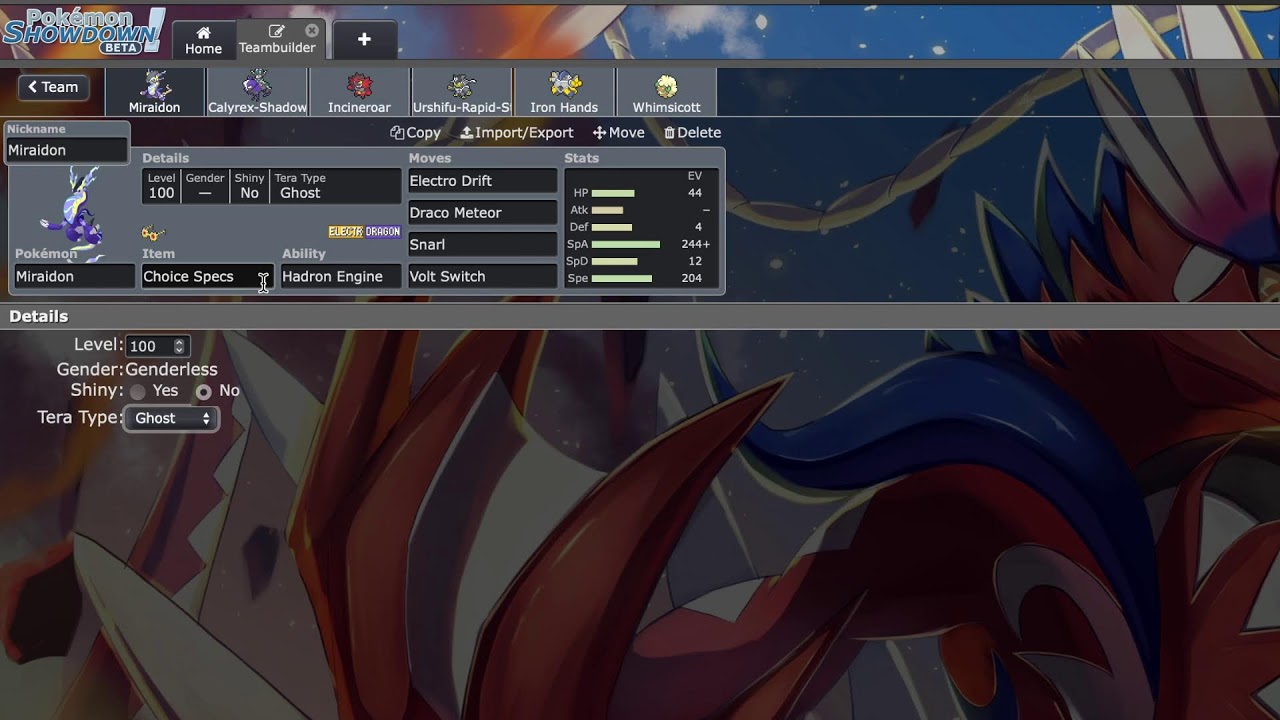Select the Miraidon team slot
The image size is (1280, 720).
[x=155, y=92]
